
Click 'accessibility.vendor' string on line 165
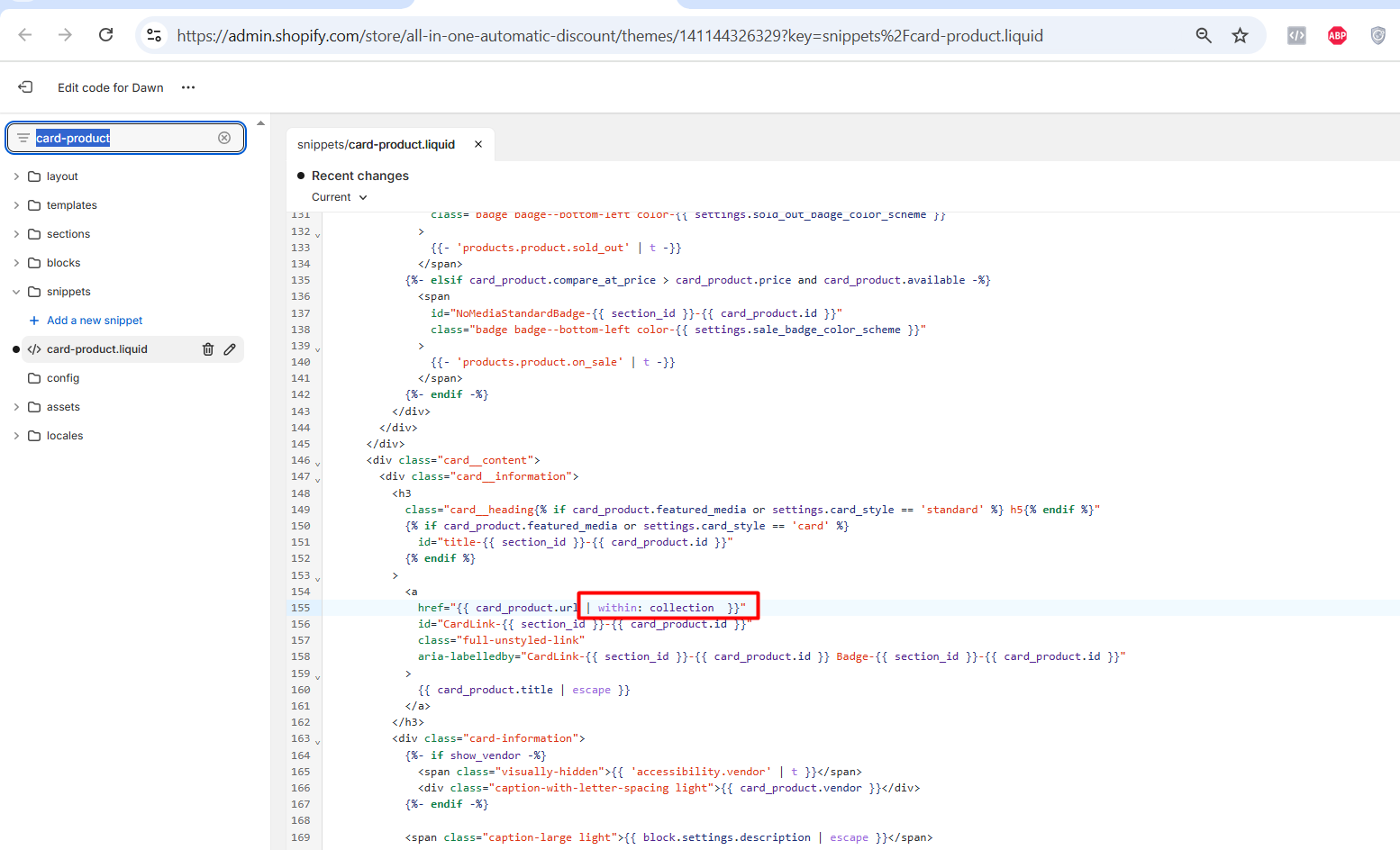701,772
